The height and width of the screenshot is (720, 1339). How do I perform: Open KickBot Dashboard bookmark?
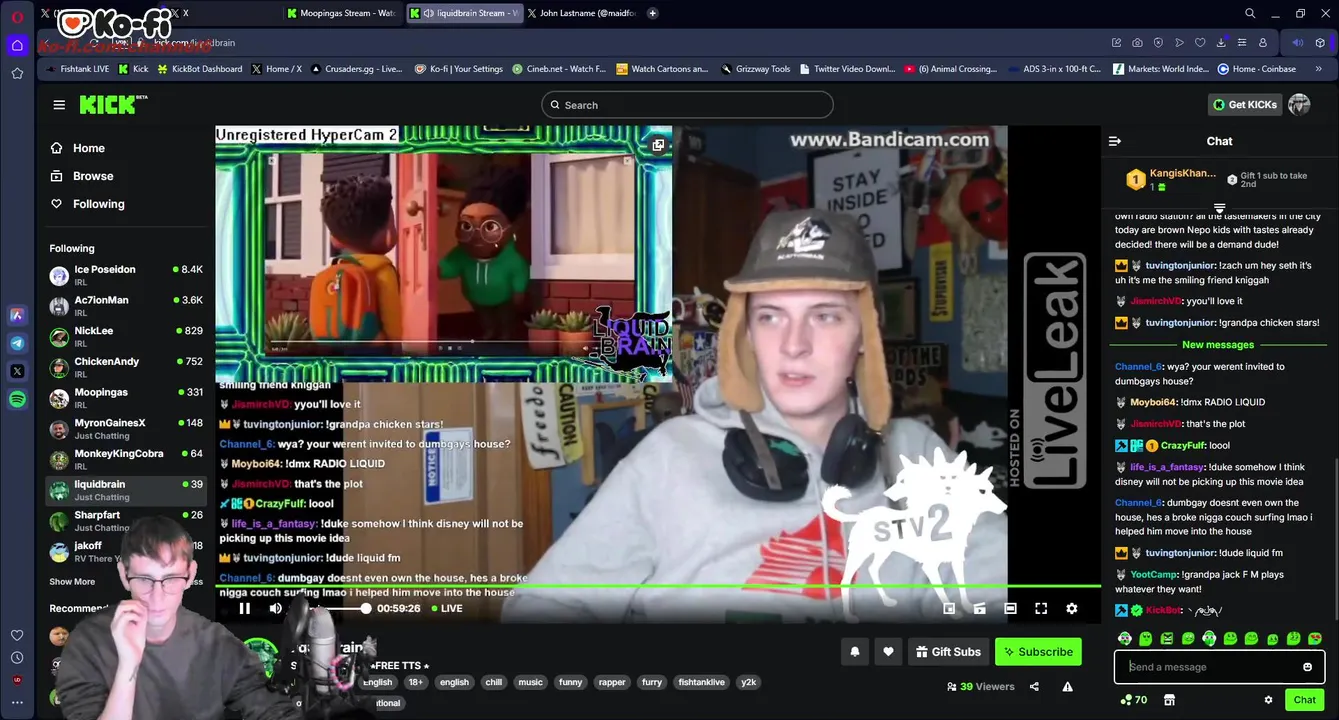pos(200,69)
